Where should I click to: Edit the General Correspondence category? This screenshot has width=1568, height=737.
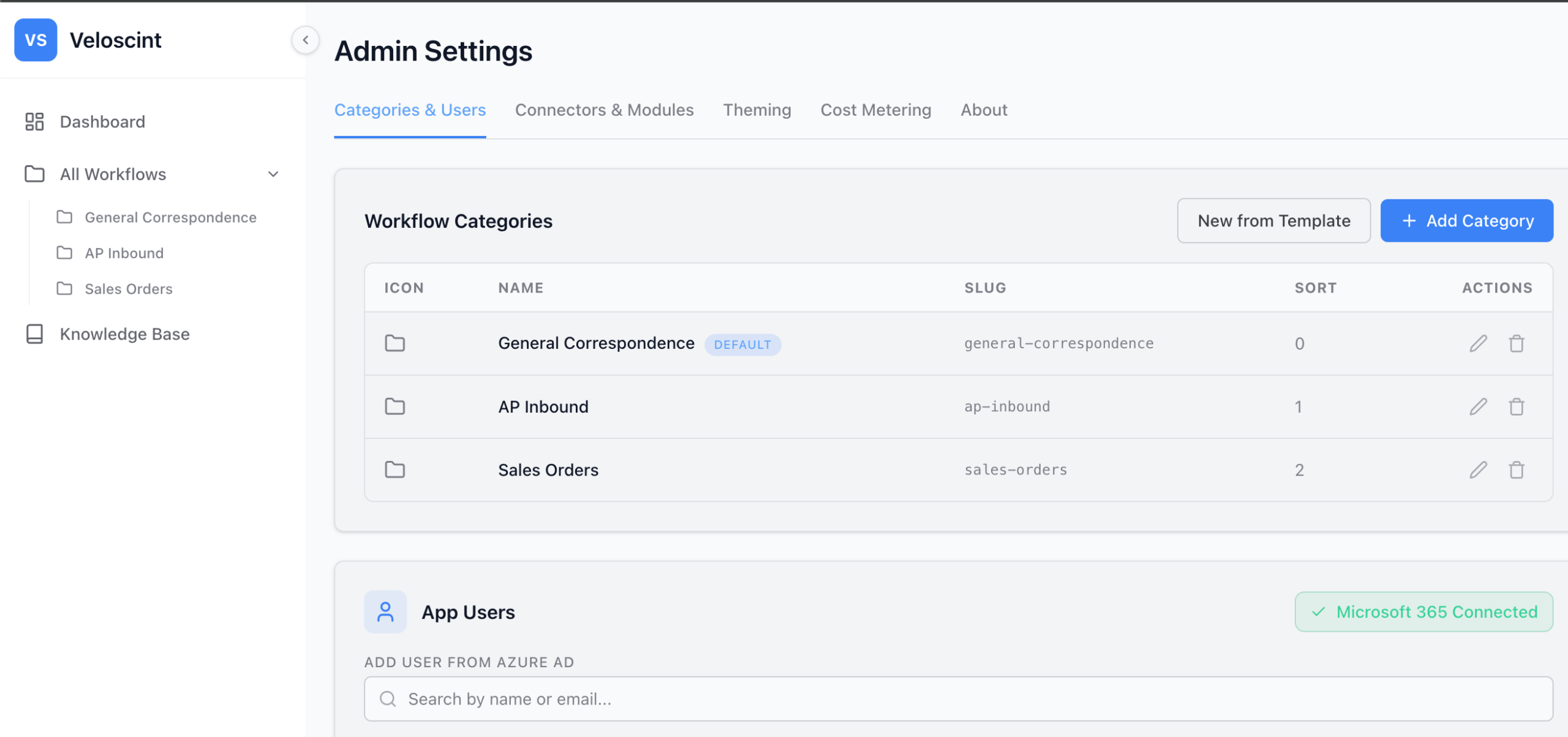pyautogui.click(x=1478, y=343)
